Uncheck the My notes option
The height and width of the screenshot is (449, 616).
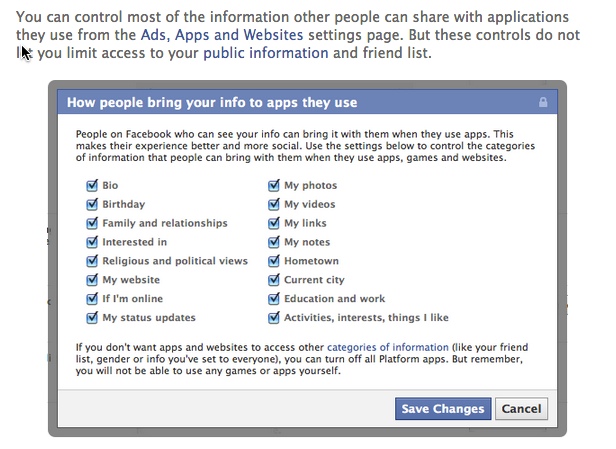(x=274, y=242)
